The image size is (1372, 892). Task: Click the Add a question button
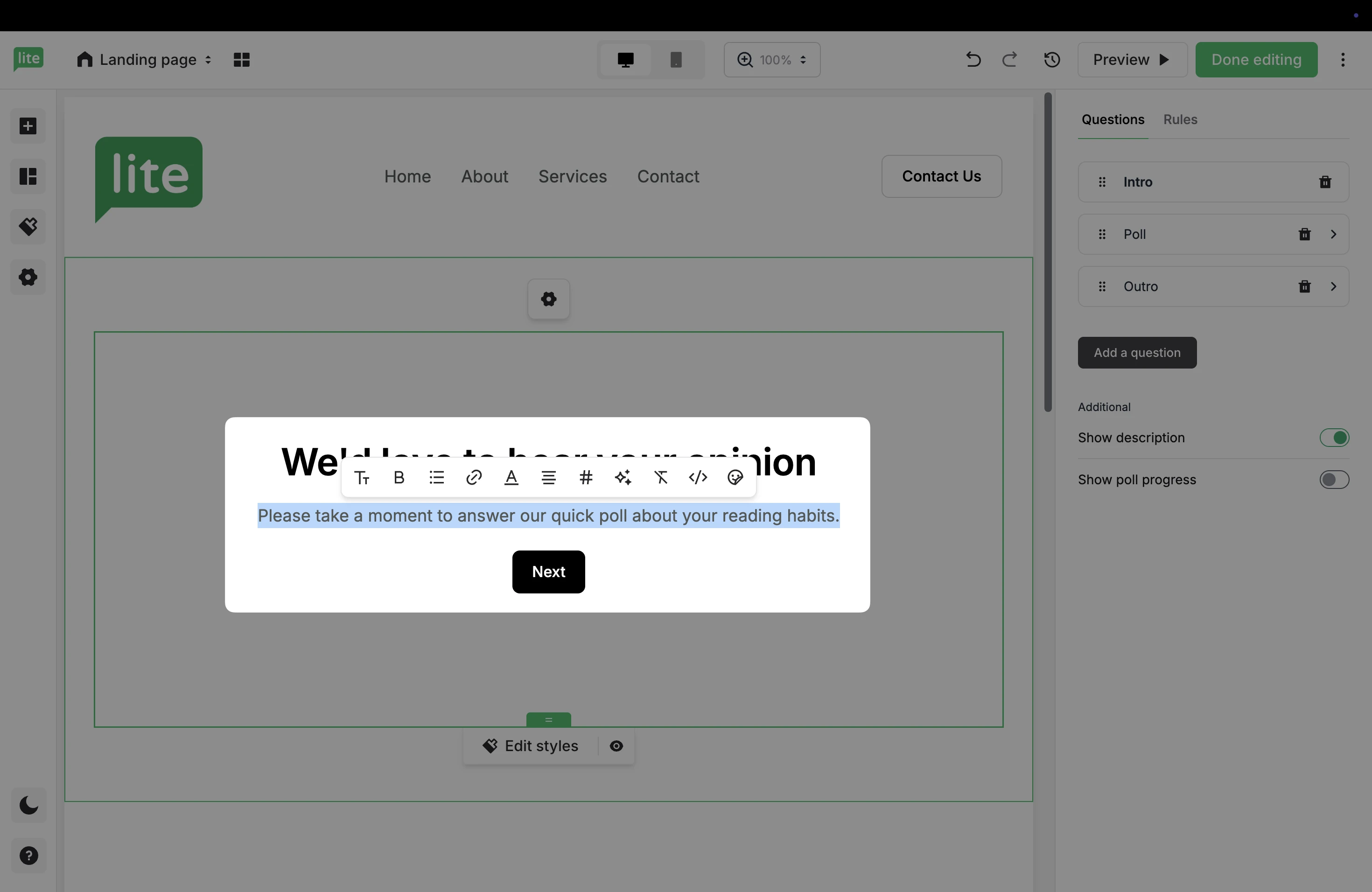(x=1137, y=353)
